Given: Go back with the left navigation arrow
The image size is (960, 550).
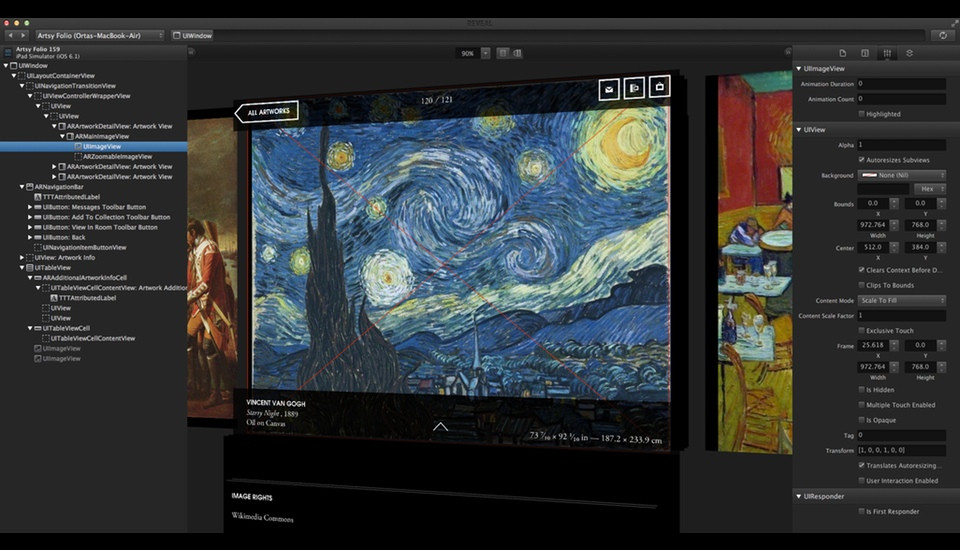Looking at the screenshot, I should (10, 36).
